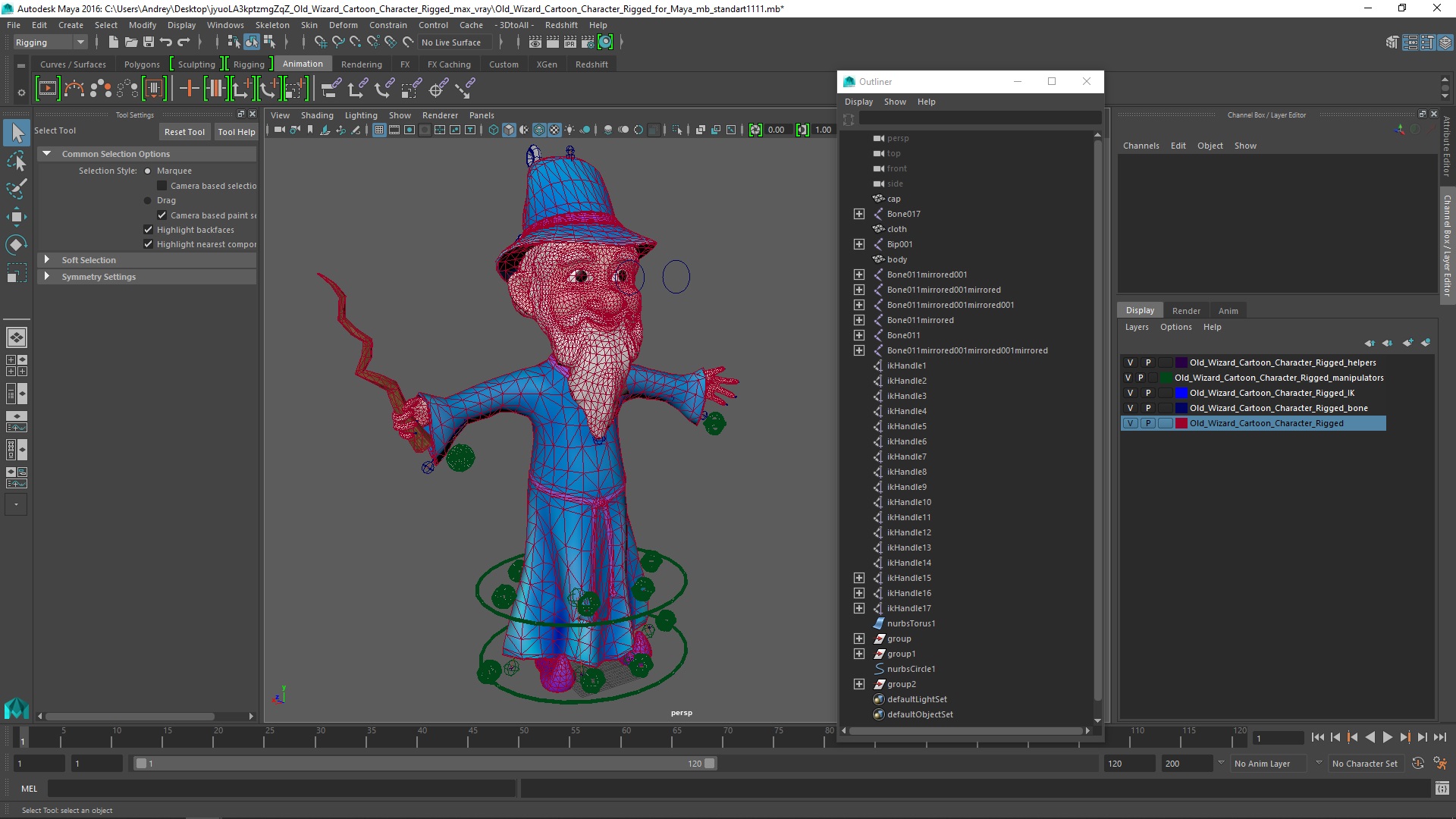Click the Tool Help button
This screenshot has height=819, width=1456.
236,132
